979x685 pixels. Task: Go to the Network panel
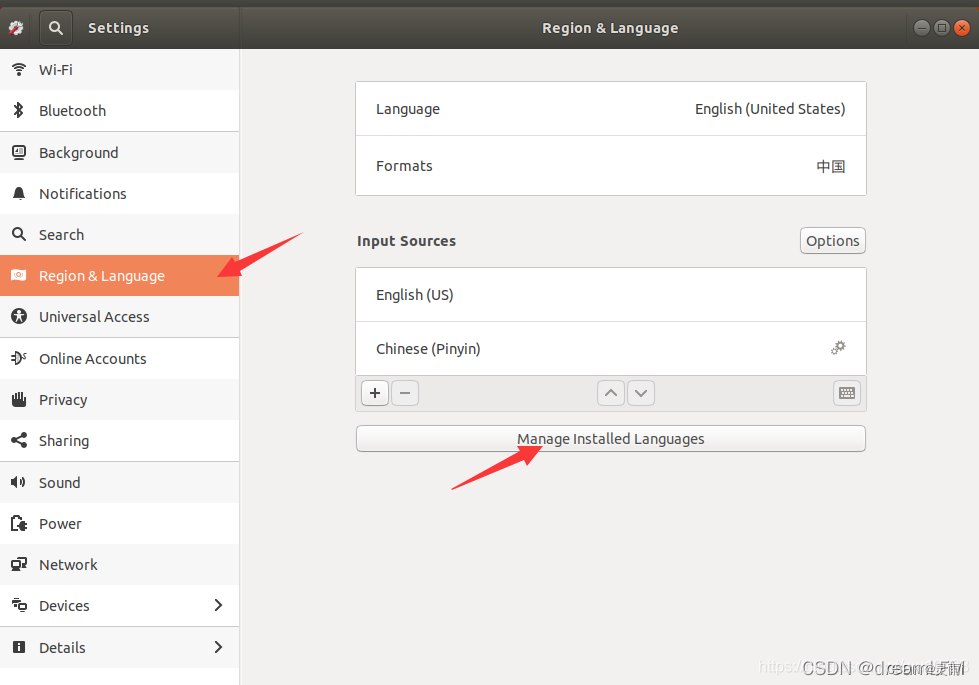119,564
